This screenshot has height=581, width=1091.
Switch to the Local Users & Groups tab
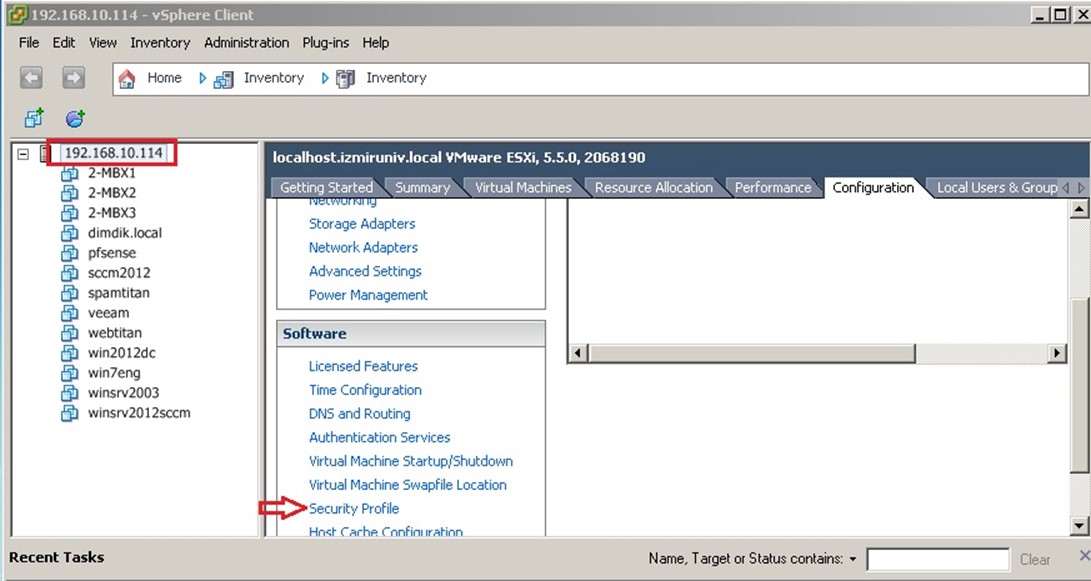pyautogui.click(x=996, y=188)
